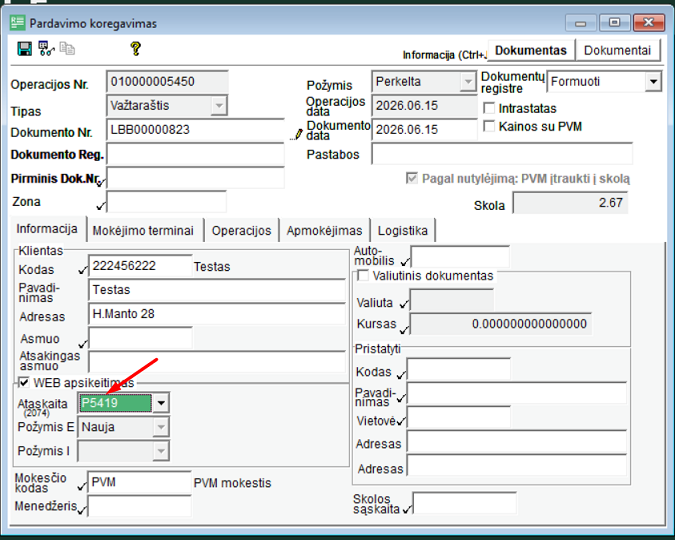Click the Zona input field
675x540 pixels.
[167, 202]
